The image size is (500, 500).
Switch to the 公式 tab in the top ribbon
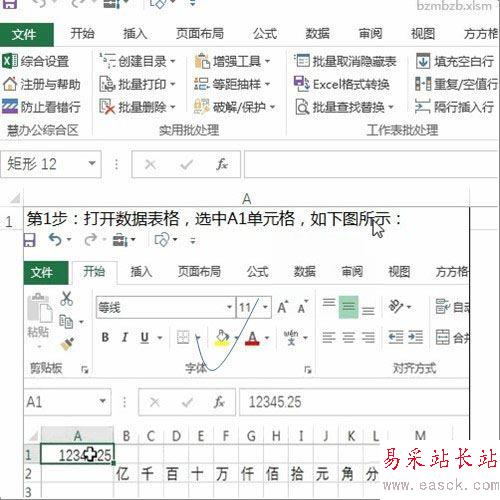click(265, 34)
